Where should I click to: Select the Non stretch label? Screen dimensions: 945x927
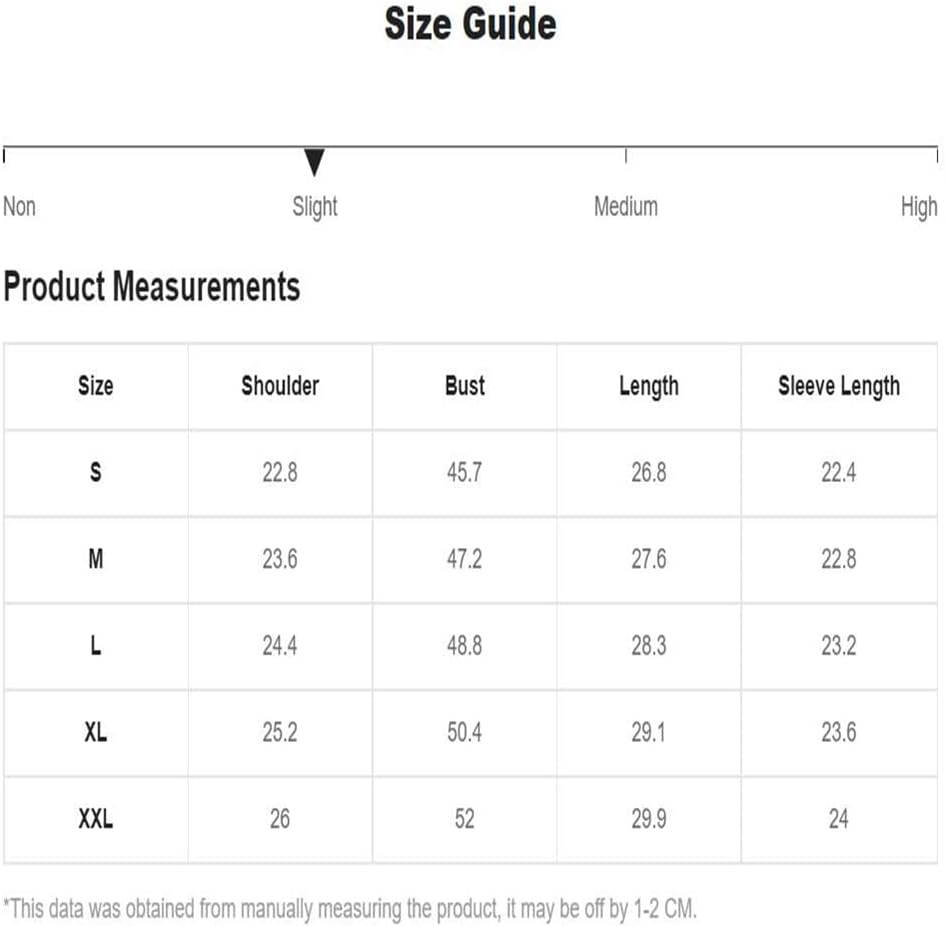coord(19,207)
